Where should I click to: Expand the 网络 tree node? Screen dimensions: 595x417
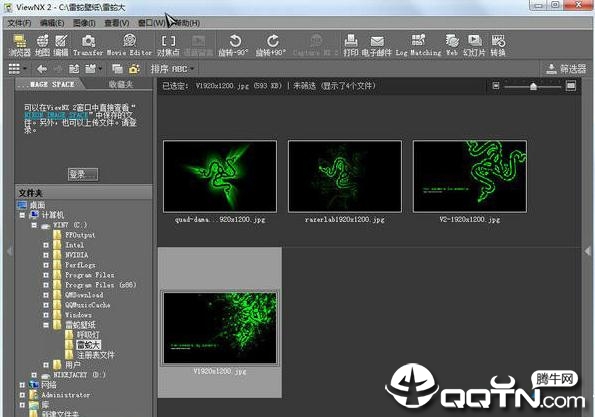click(x=22, y=385)
